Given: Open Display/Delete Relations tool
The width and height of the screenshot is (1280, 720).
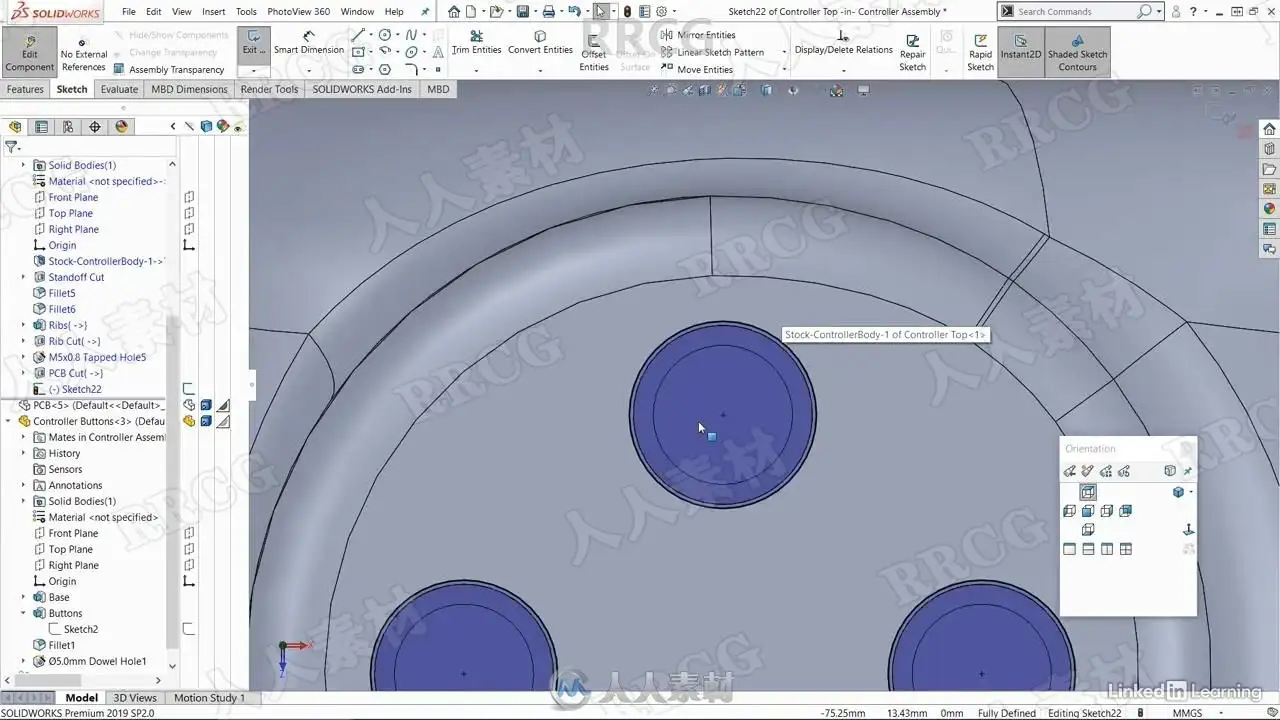Looking at the screenshot, I should 843,44.
